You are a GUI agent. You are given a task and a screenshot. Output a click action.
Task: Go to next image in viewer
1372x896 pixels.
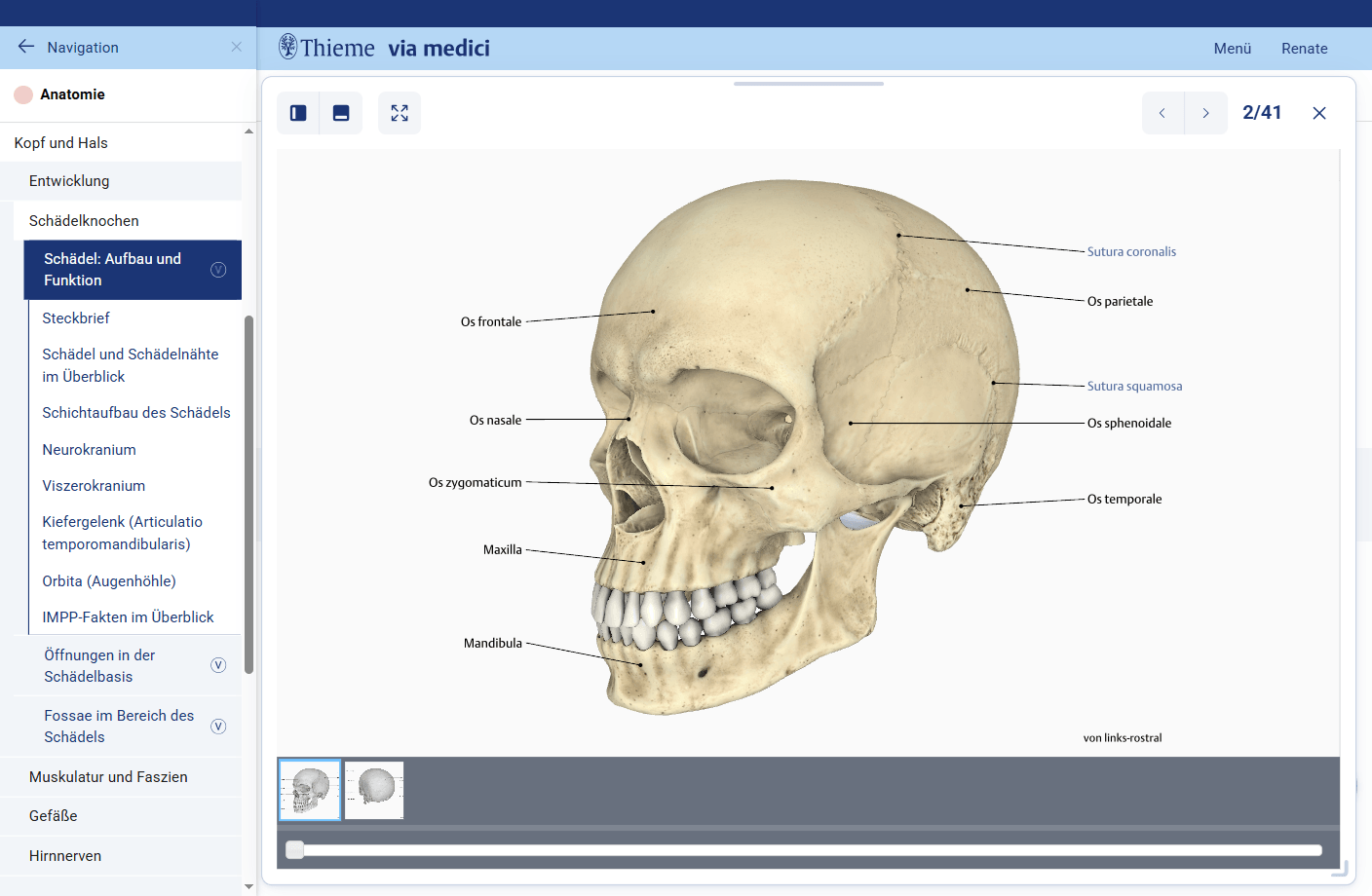coord(1206,113)
